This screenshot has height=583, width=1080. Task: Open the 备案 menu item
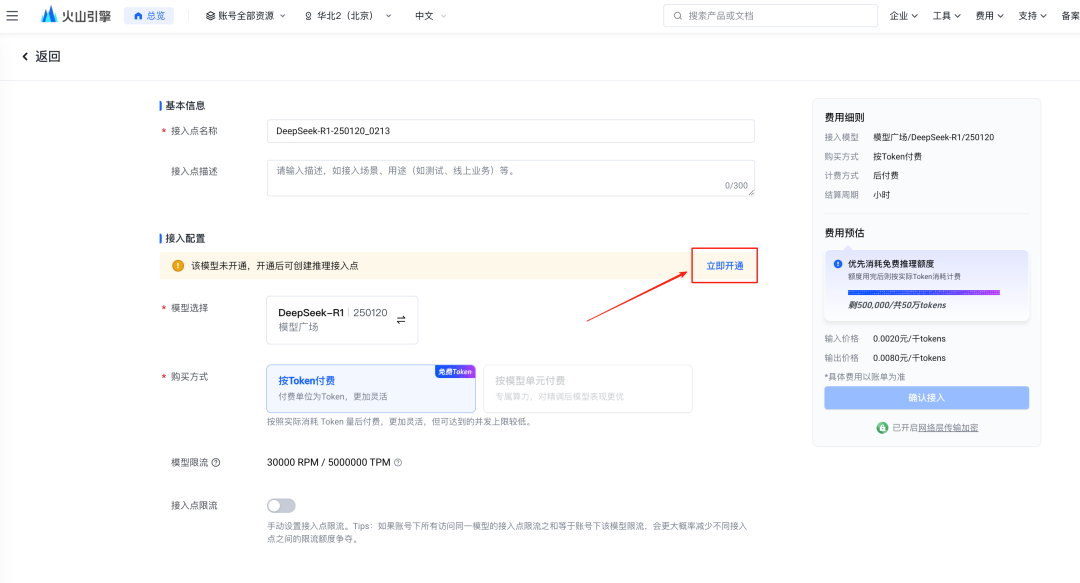[x=1070, y=15]
